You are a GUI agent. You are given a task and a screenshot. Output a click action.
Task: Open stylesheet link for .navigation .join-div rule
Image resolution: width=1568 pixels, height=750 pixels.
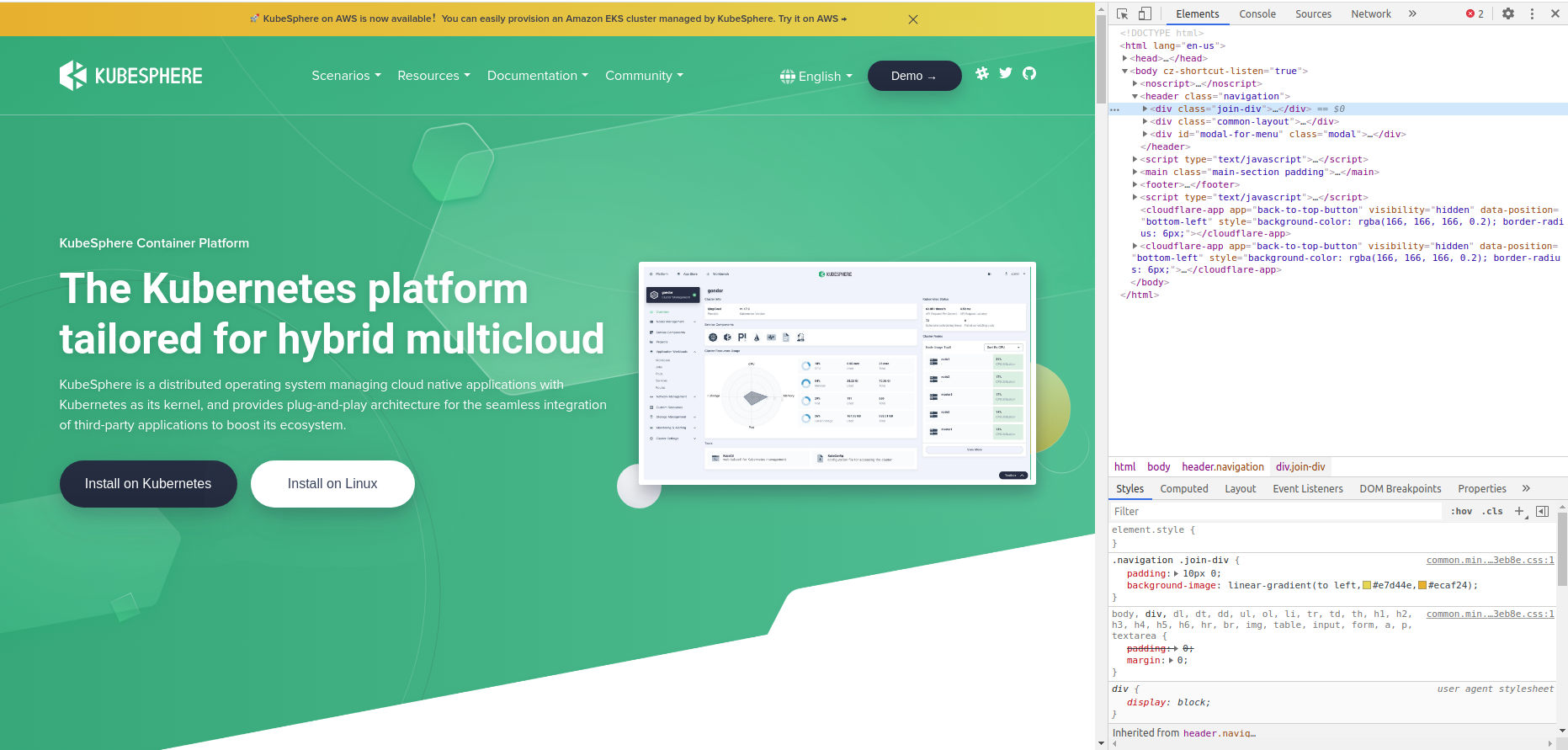(x=1490, y=561)
